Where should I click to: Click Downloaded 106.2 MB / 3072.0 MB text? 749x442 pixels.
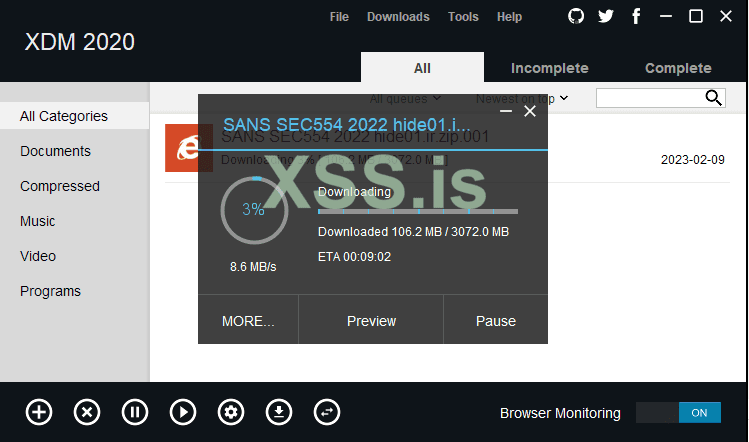[414, 232]
